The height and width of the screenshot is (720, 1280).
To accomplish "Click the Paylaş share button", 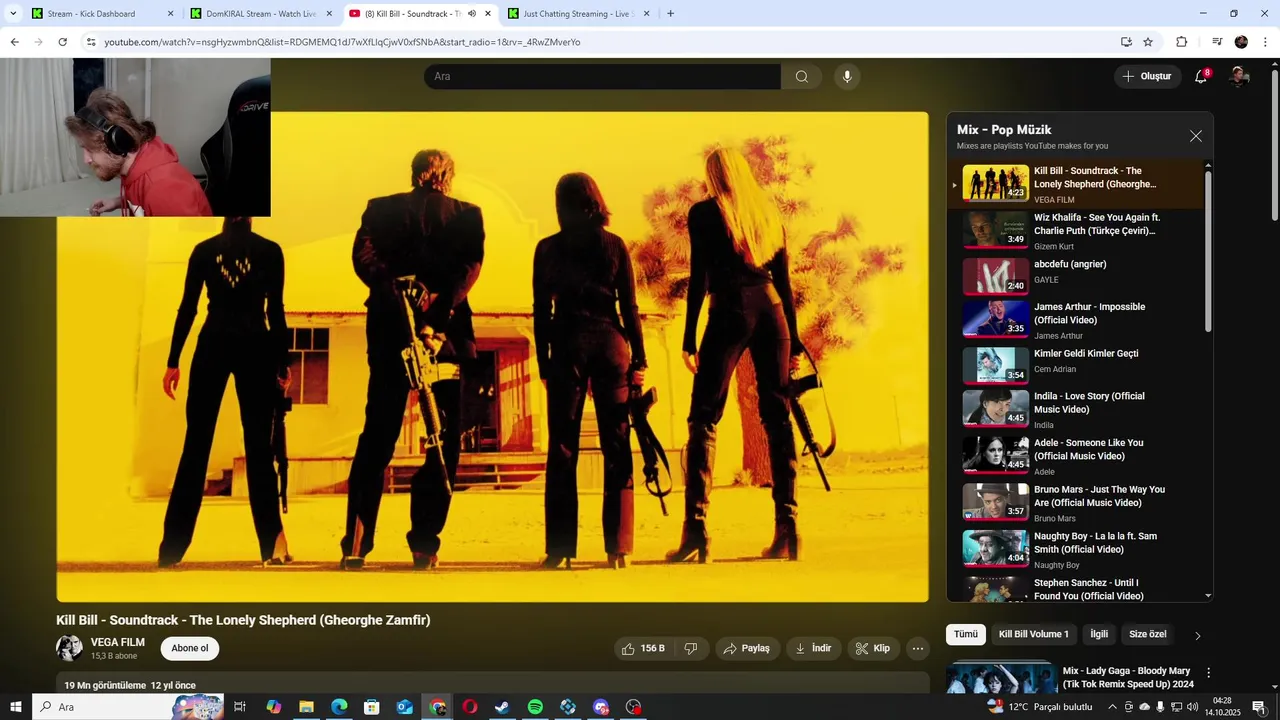I will coord(746,649).
